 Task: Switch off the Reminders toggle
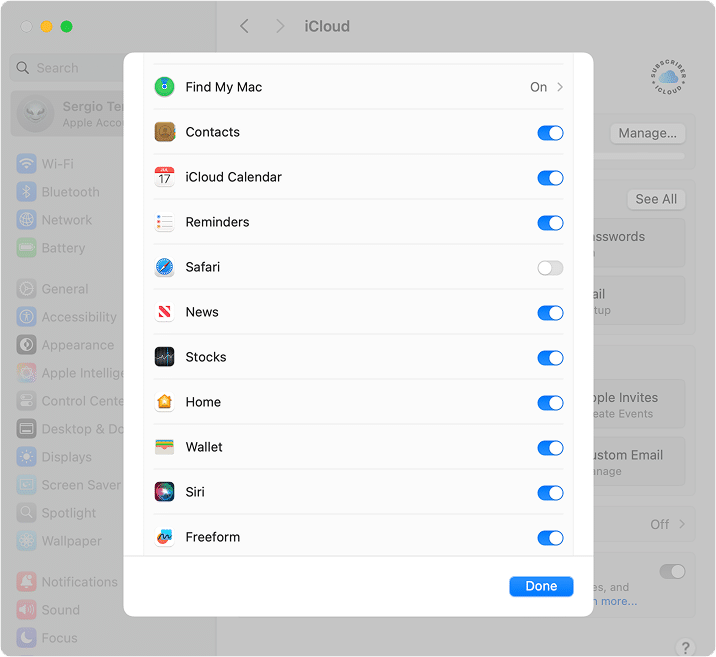coord(550,223)
